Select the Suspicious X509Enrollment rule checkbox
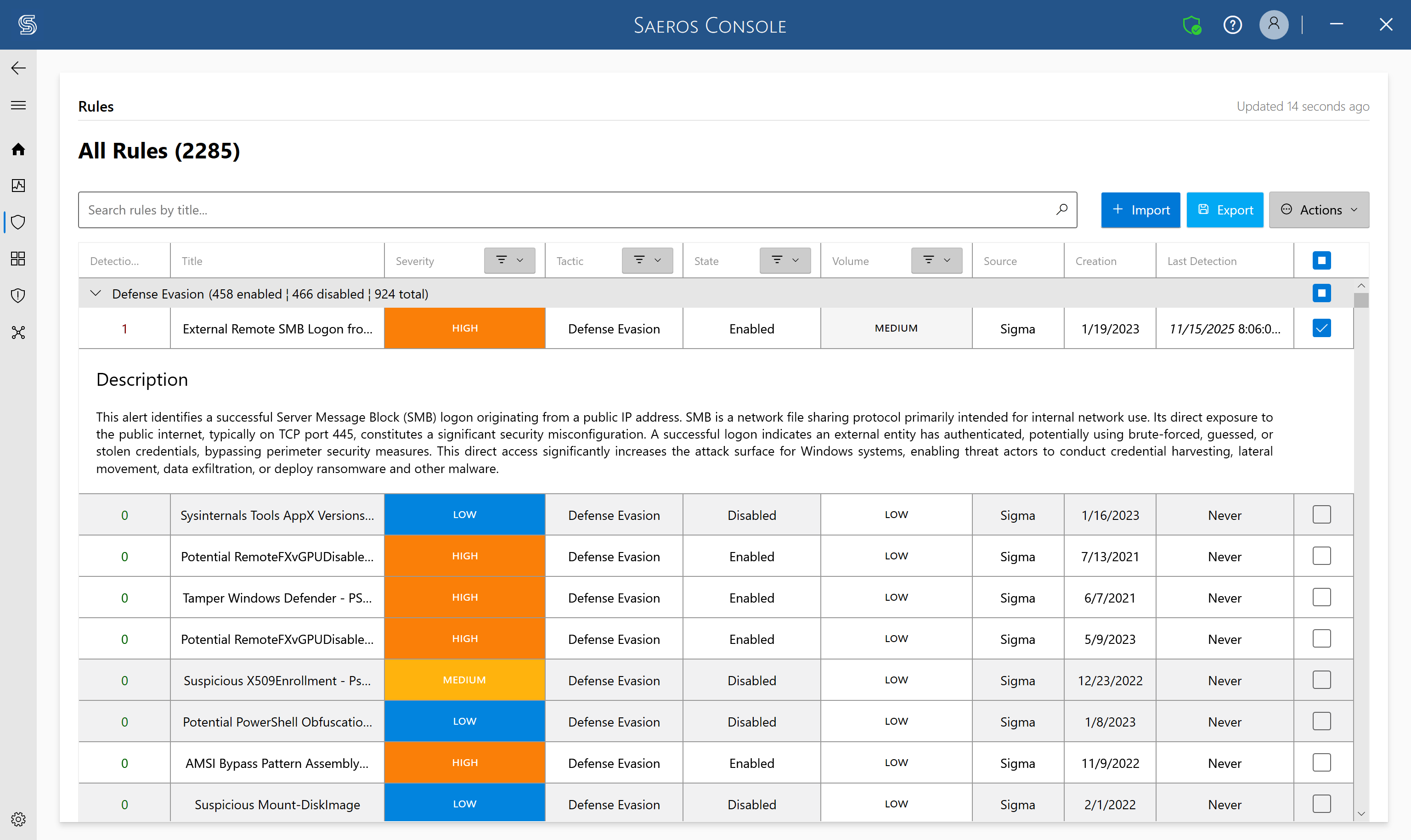 click(x=1321, y=680)
